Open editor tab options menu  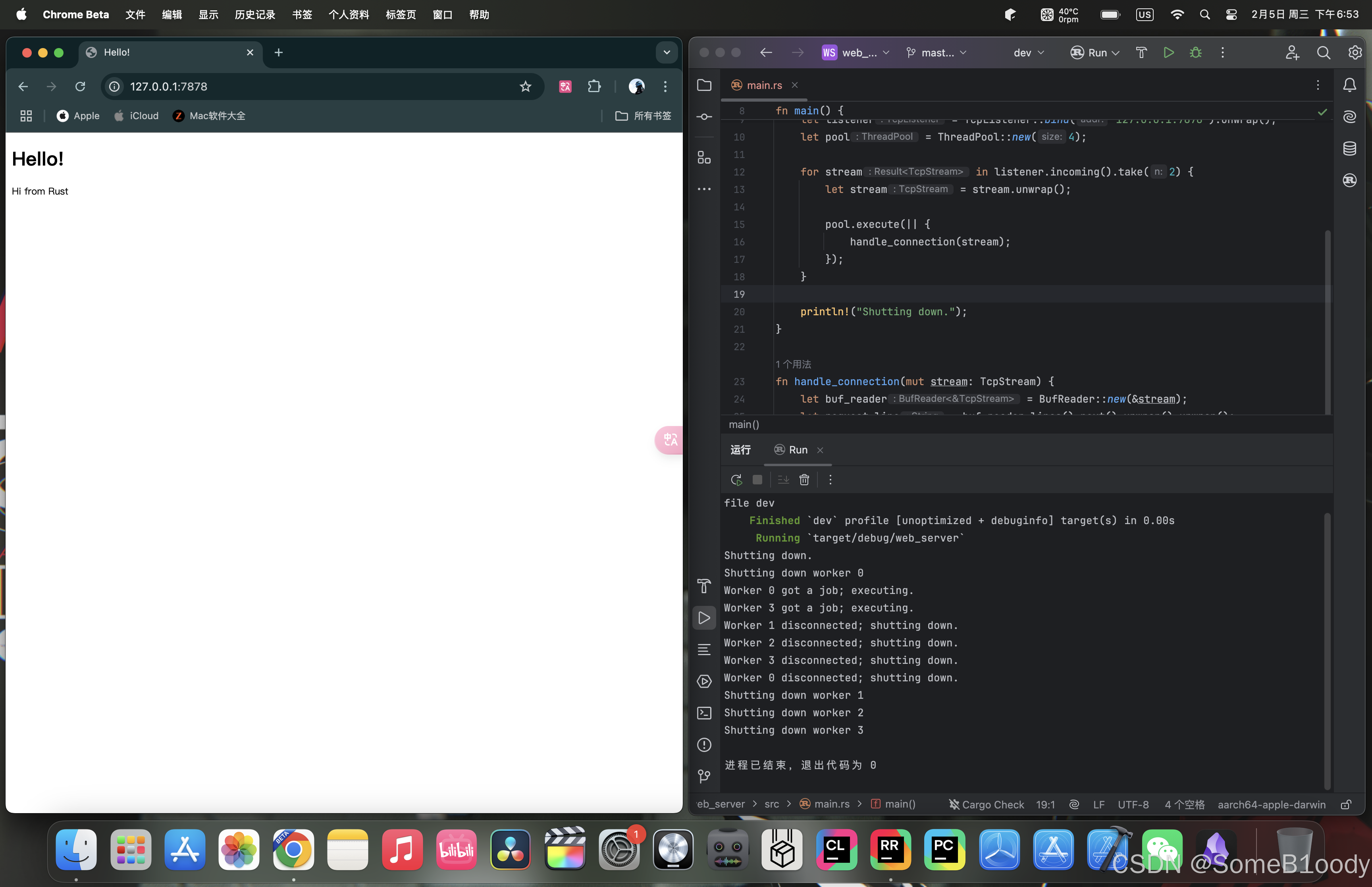(1317, 85)
